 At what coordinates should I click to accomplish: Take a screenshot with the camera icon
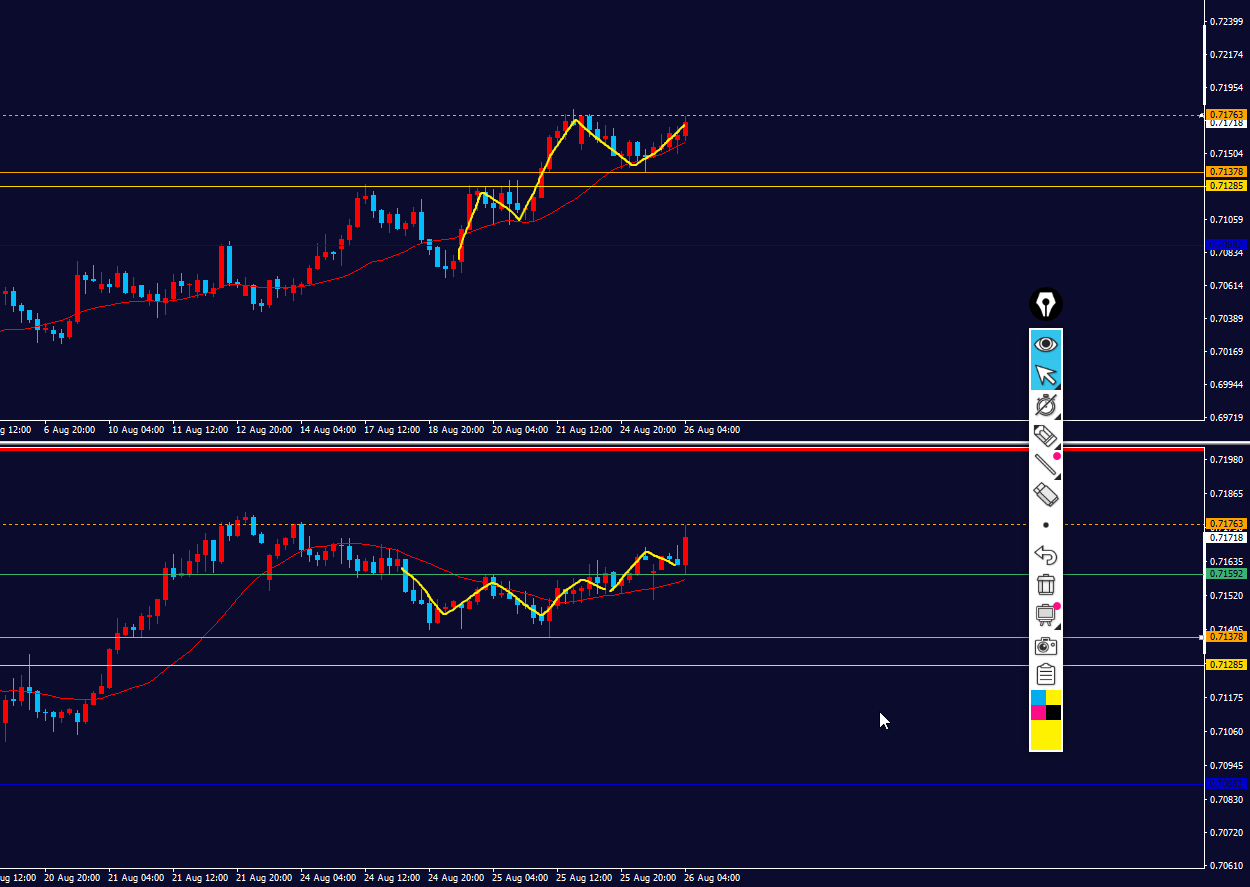1046,645
